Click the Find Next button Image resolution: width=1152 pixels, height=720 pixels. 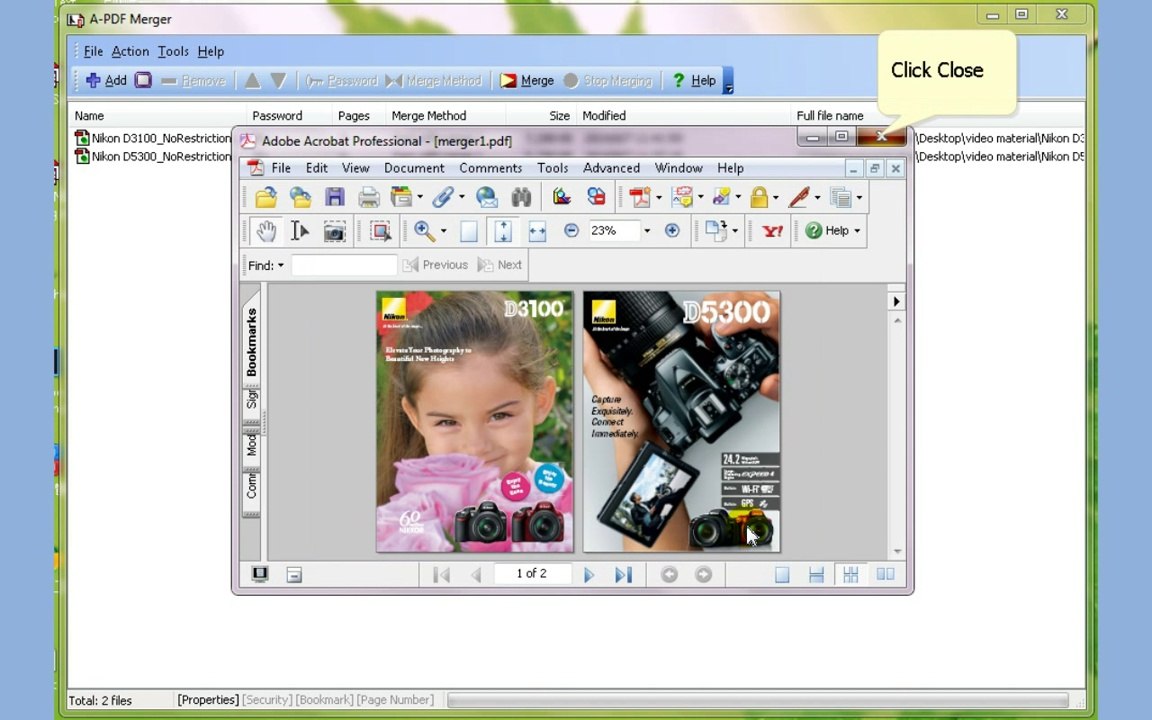(500, 265)
